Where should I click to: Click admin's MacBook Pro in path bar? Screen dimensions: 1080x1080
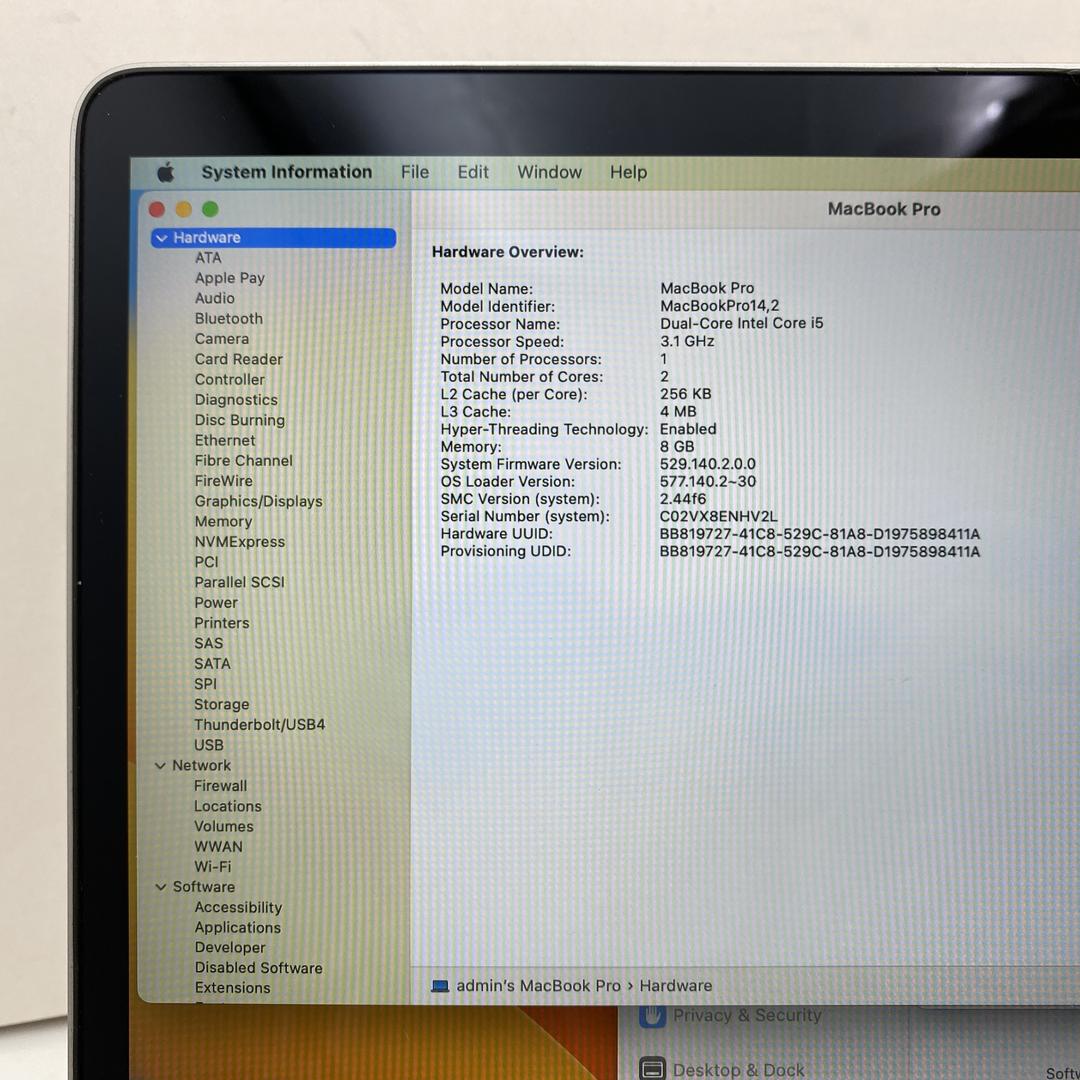(x=538, y=986)
